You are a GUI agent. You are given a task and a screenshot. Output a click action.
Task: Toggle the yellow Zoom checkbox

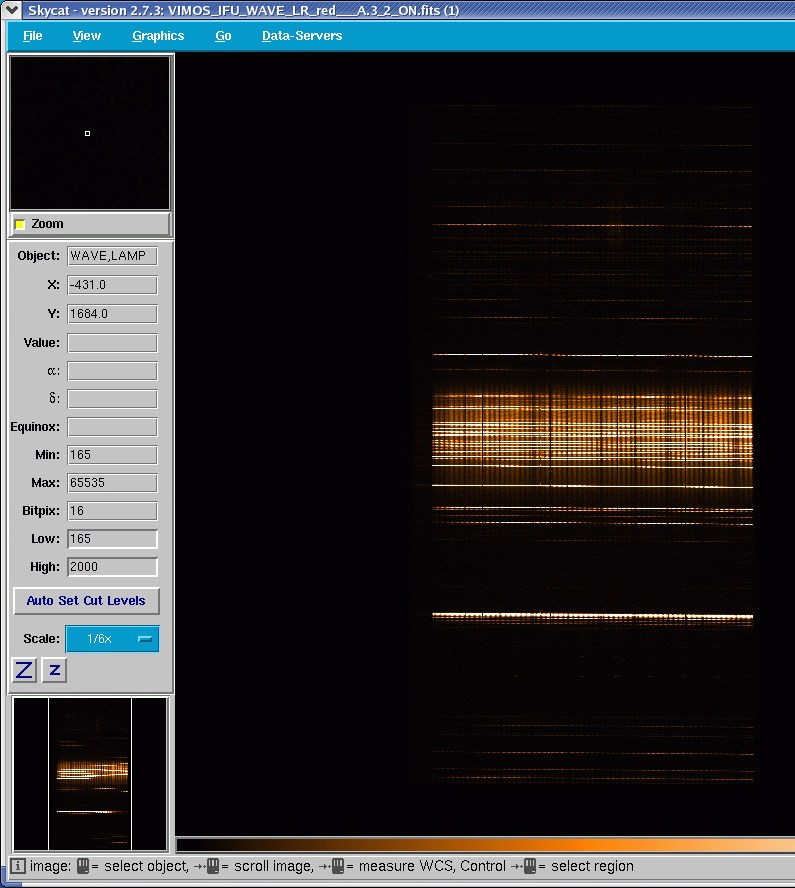[x=20, y=224]
